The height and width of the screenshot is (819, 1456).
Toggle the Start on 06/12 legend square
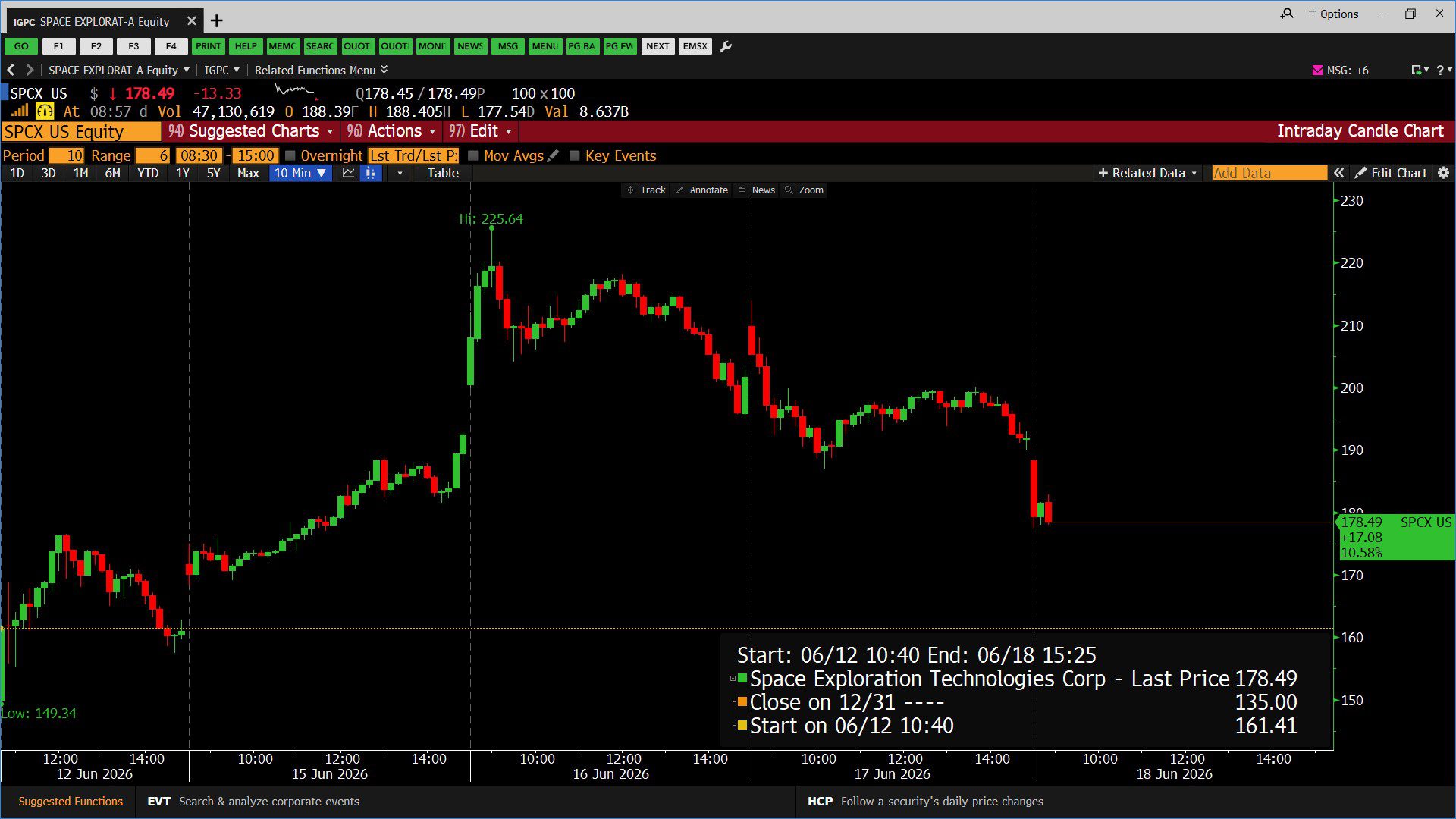(x=742, y=725)
